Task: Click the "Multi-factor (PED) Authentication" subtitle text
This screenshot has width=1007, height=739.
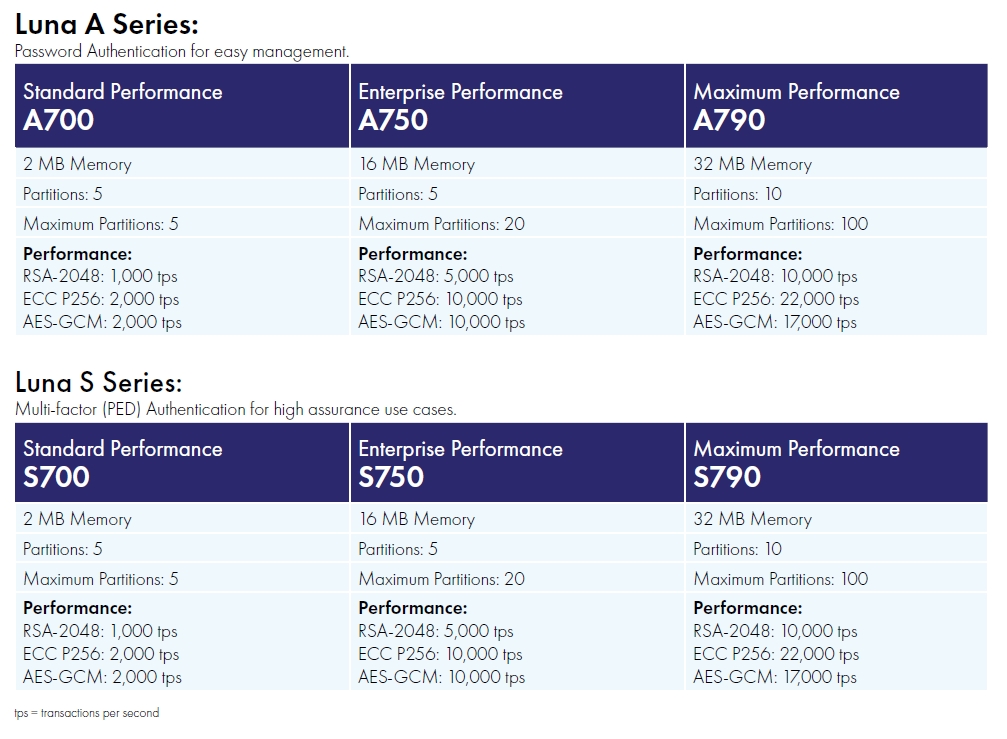Action: (235, 409)
